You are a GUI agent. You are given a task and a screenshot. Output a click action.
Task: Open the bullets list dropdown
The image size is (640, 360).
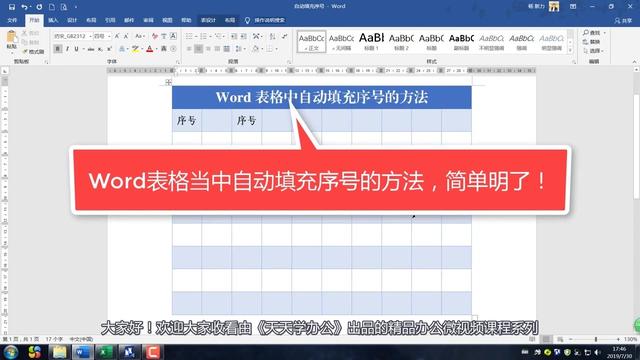196,36
